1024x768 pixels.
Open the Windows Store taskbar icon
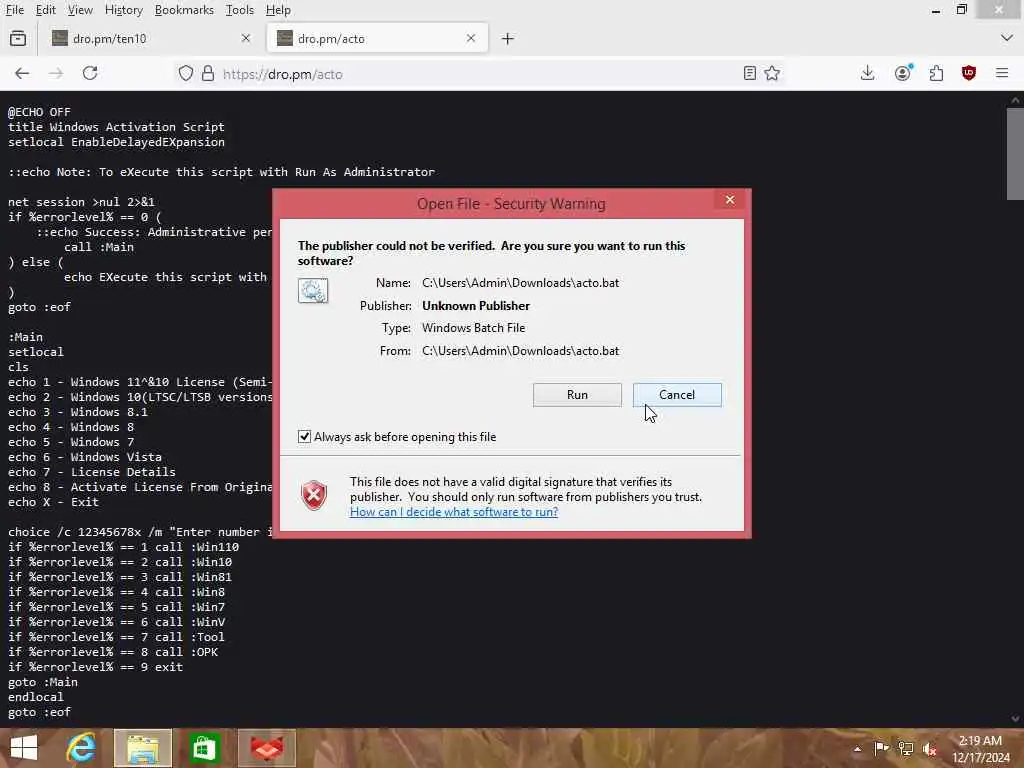[x=204, y=748]
